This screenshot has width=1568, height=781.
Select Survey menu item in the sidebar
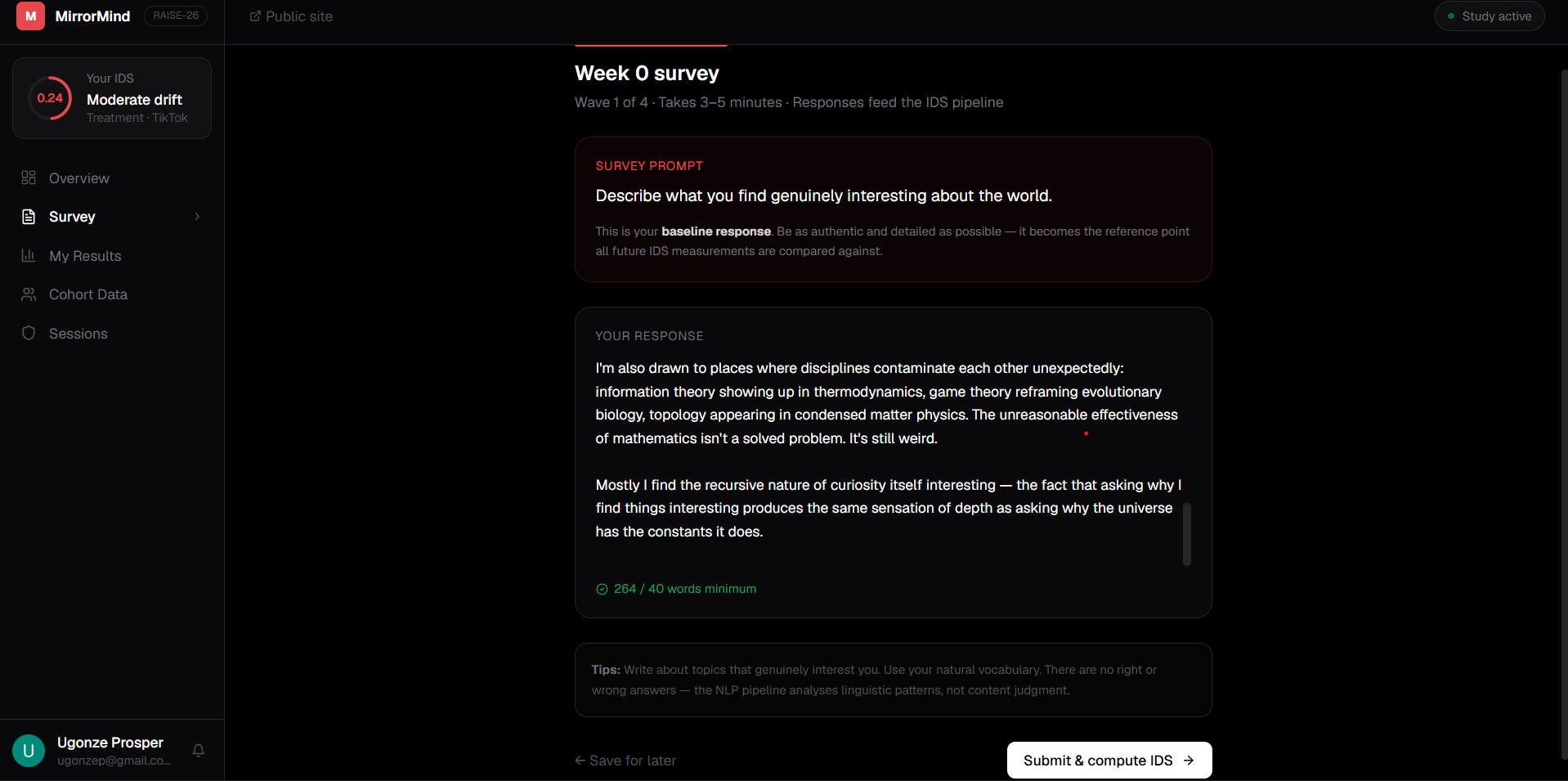tap(112, 217)
